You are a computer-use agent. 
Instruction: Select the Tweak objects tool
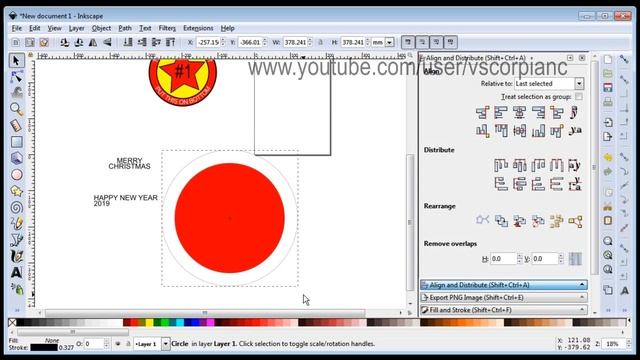point(16,93)
